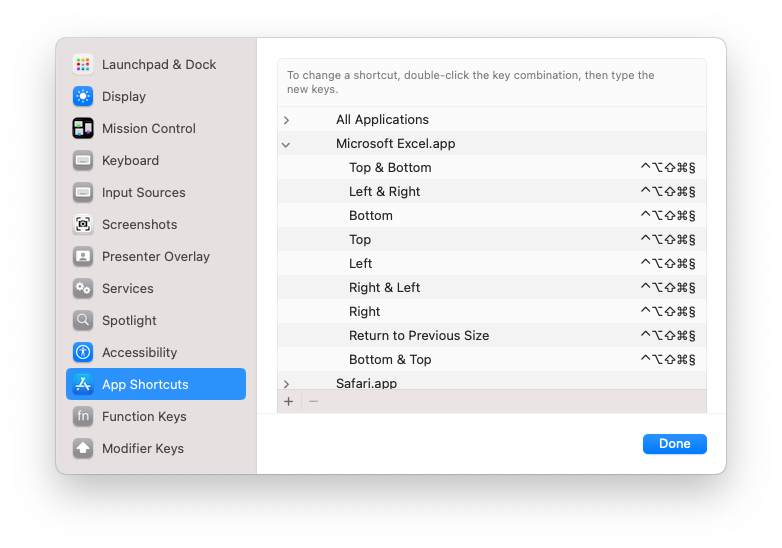The image size is (782, 548).
Task: Select the Return to Previous Size row
Action: click(x=492, y=336)
